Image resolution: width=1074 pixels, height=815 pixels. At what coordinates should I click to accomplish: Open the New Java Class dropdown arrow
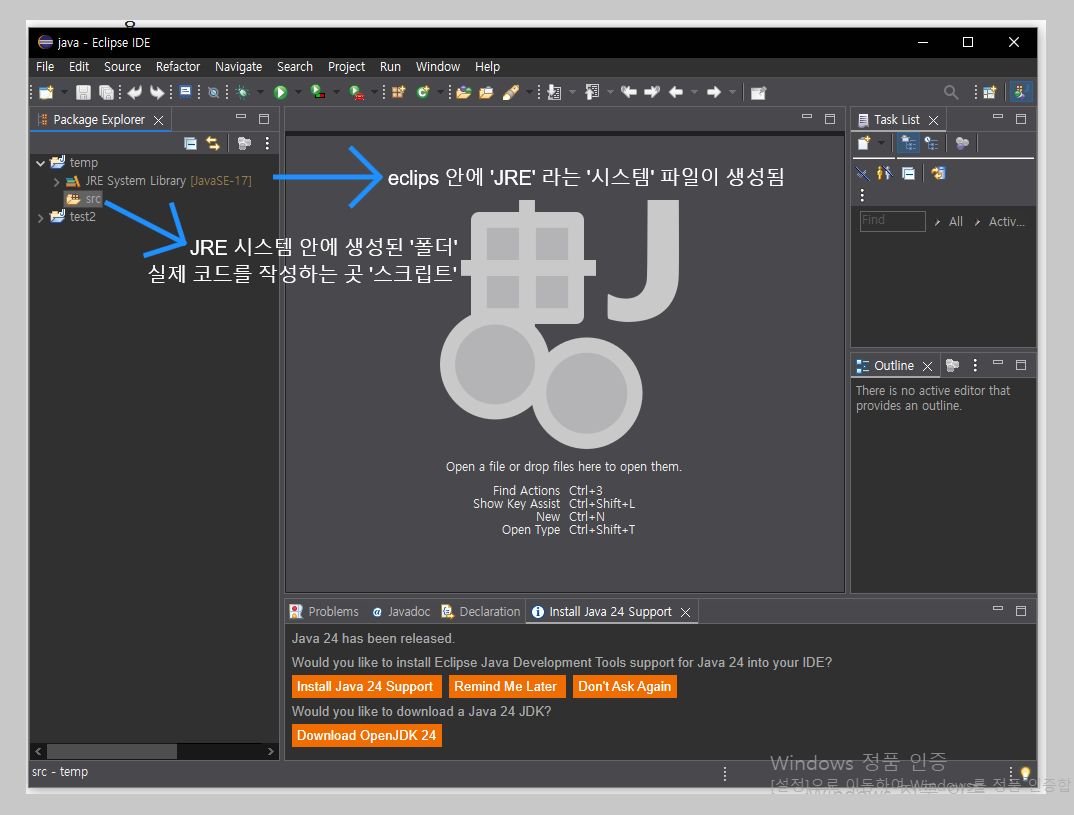(441, 92)
